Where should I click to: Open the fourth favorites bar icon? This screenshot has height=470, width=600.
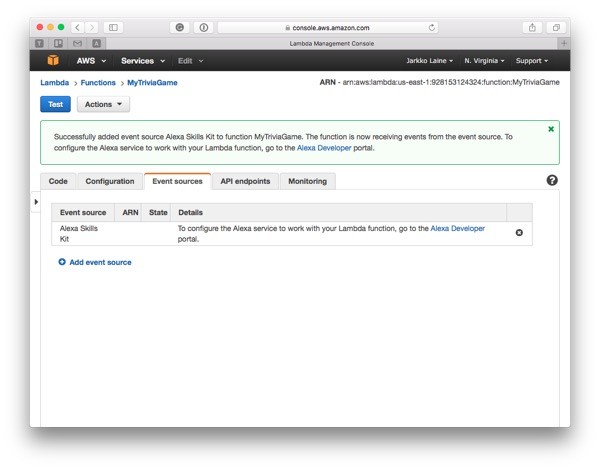point(96,44)
